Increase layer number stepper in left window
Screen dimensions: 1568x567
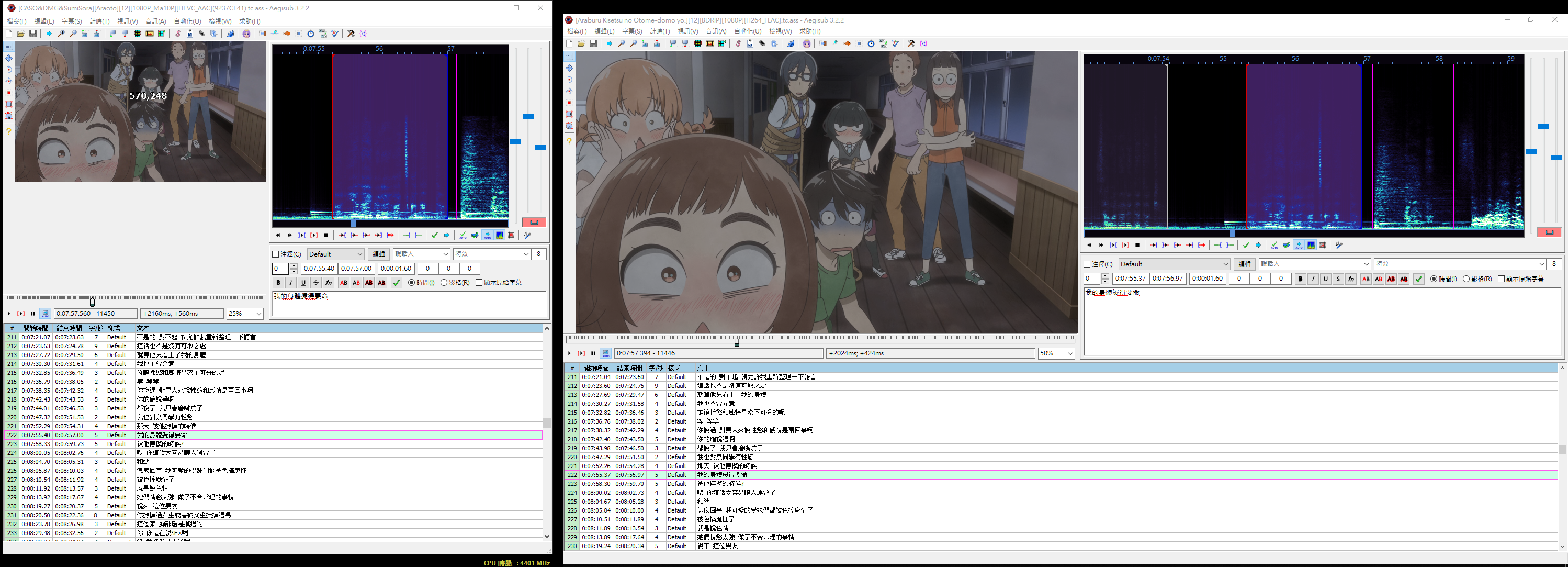click(294, 266)
